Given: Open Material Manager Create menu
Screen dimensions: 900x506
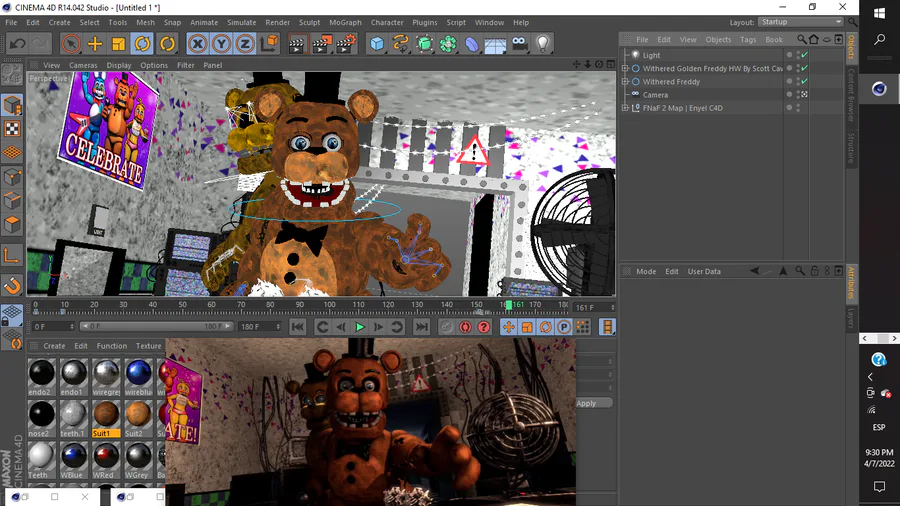Looking at the screenshot, I should tap(54, 346).
